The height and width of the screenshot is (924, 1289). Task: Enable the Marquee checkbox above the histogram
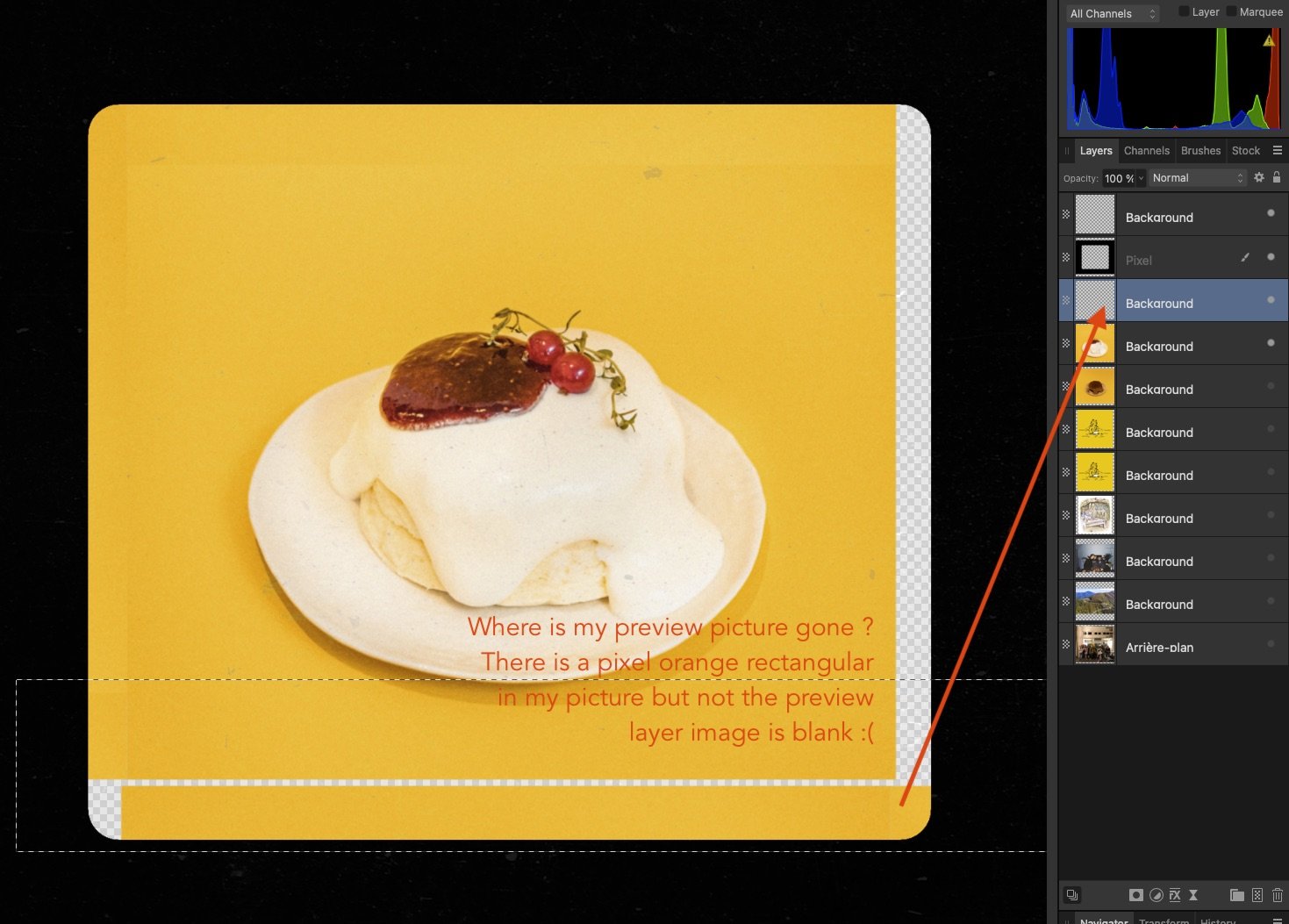(x=1232, y=11)
